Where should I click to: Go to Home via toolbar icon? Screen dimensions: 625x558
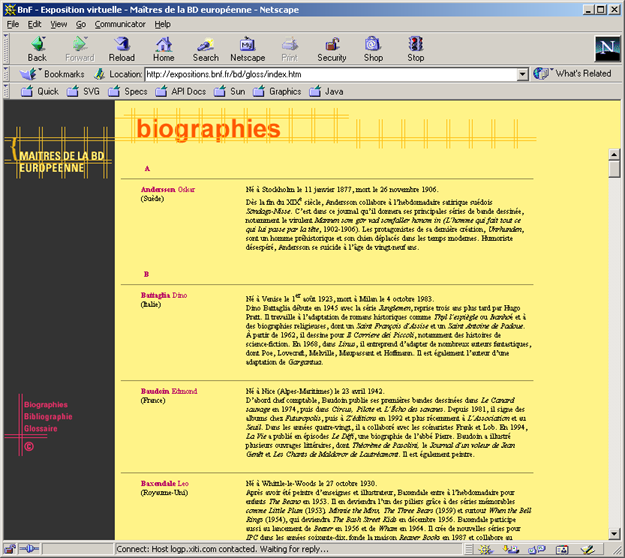[x=163, y=43]
